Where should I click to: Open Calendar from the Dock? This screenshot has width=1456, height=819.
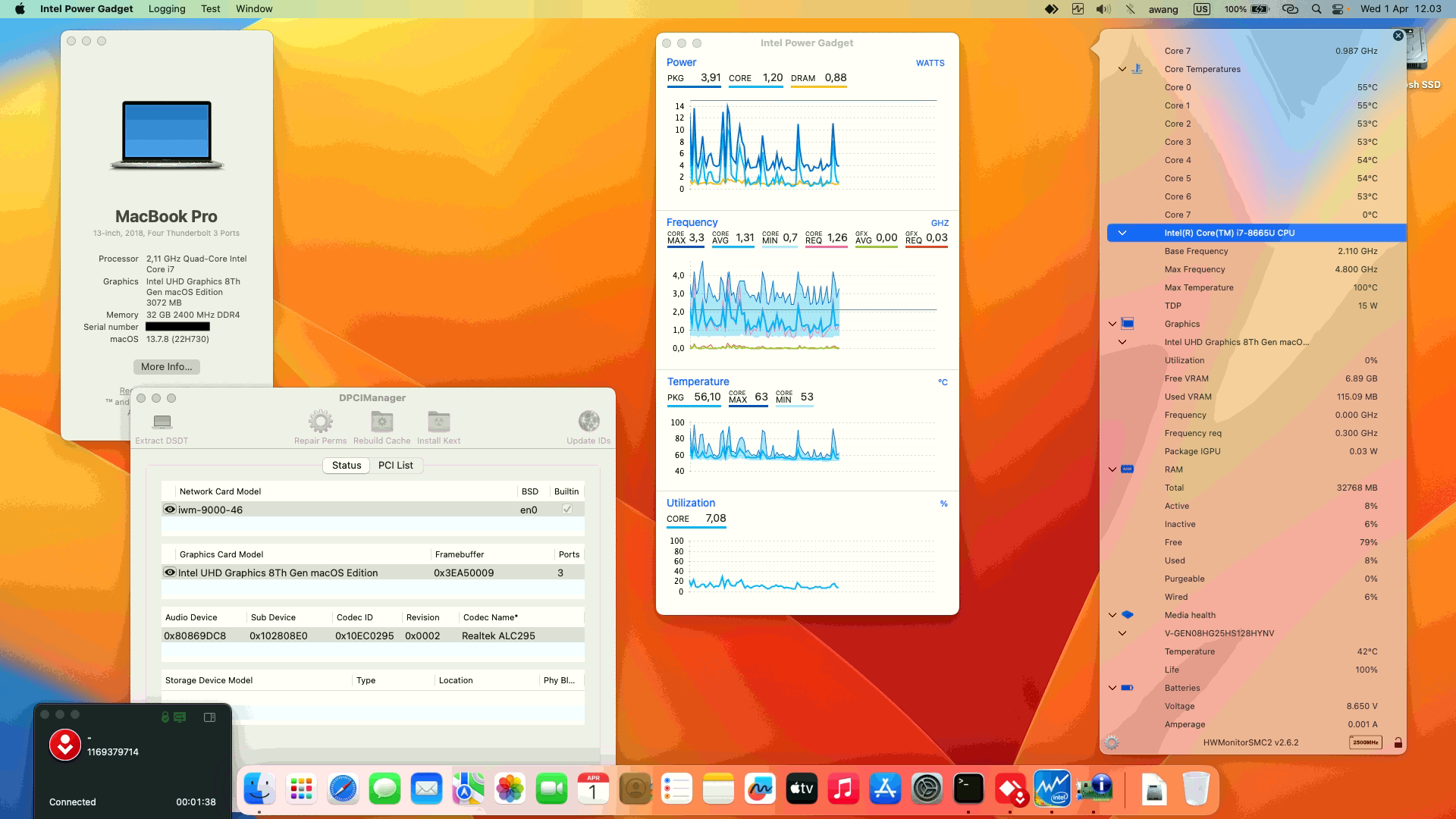(593, 789)
